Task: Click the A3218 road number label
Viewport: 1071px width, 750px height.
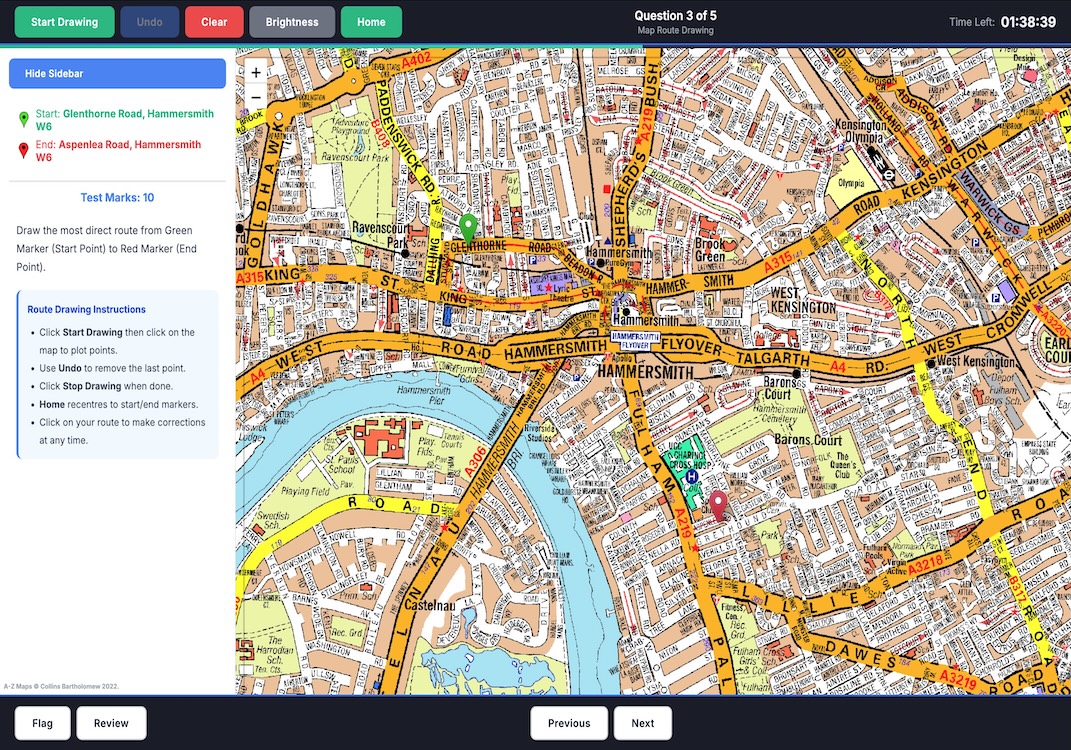Action: 926,566
